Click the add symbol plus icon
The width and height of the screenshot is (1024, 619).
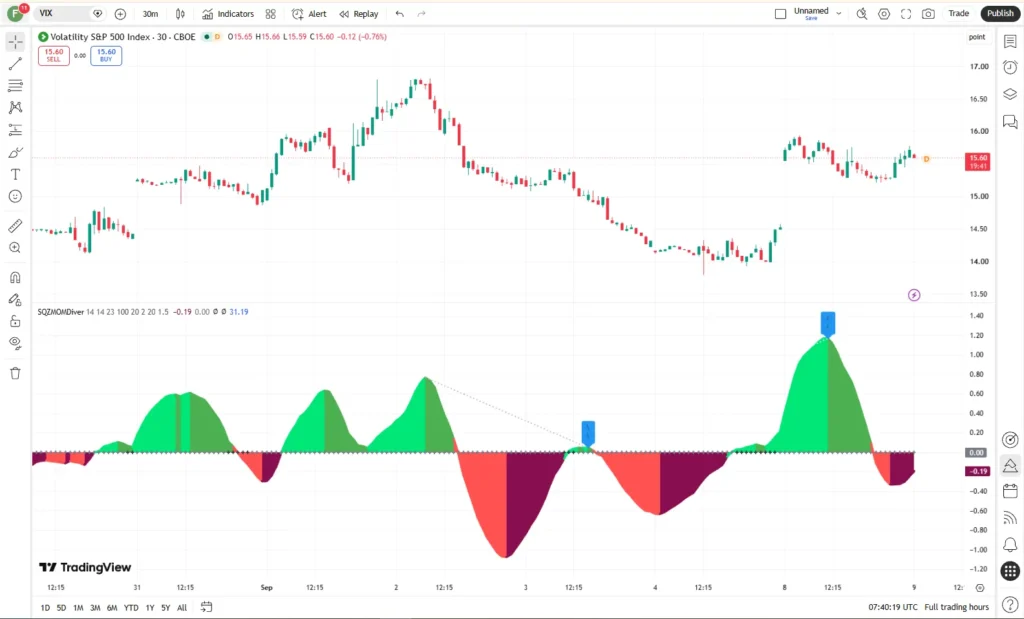pyautogui.click(x=120, y=14)
